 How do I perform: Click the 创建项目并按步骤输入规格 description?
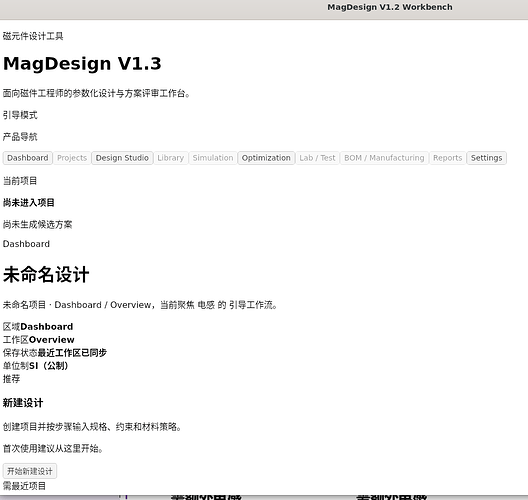93,427
